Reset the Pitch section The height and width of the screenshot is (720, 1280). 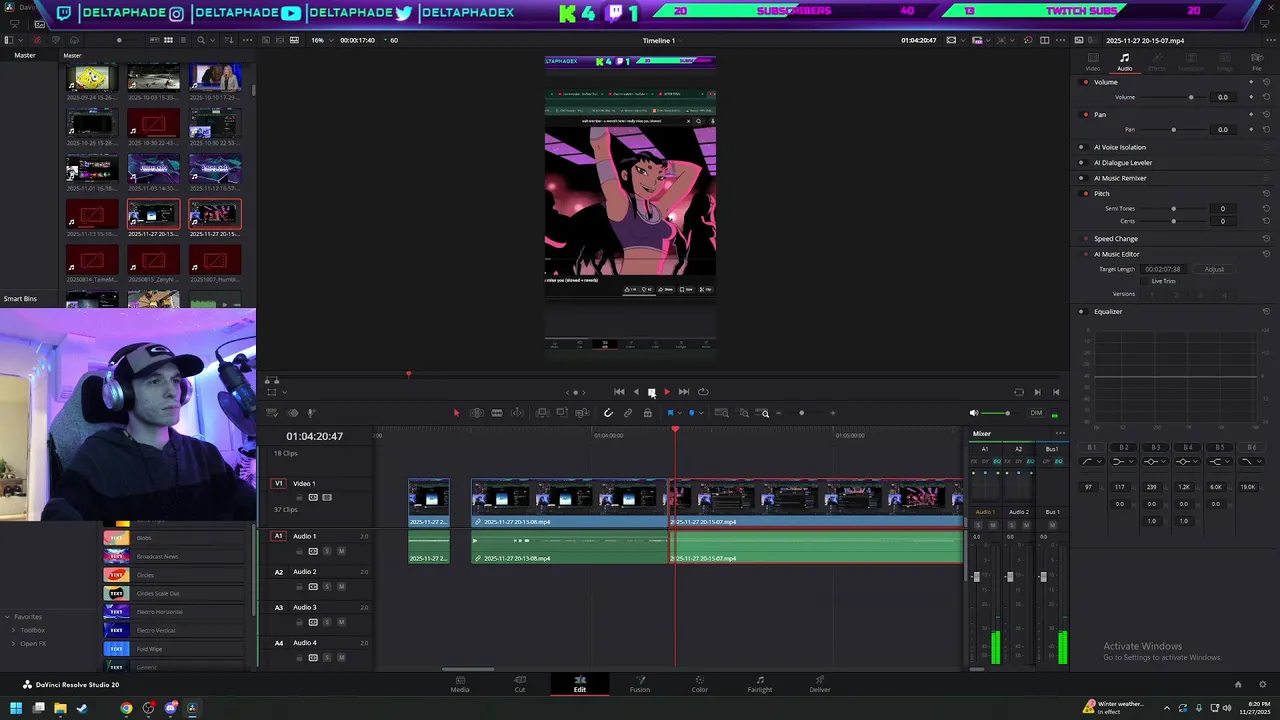point(1266,193)
